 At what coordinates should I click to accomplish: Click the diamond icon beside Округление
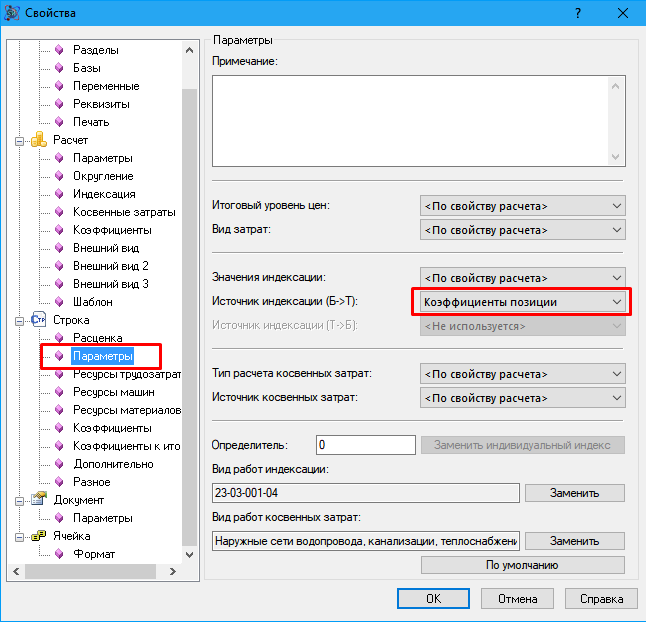click(x=59, y=176)
